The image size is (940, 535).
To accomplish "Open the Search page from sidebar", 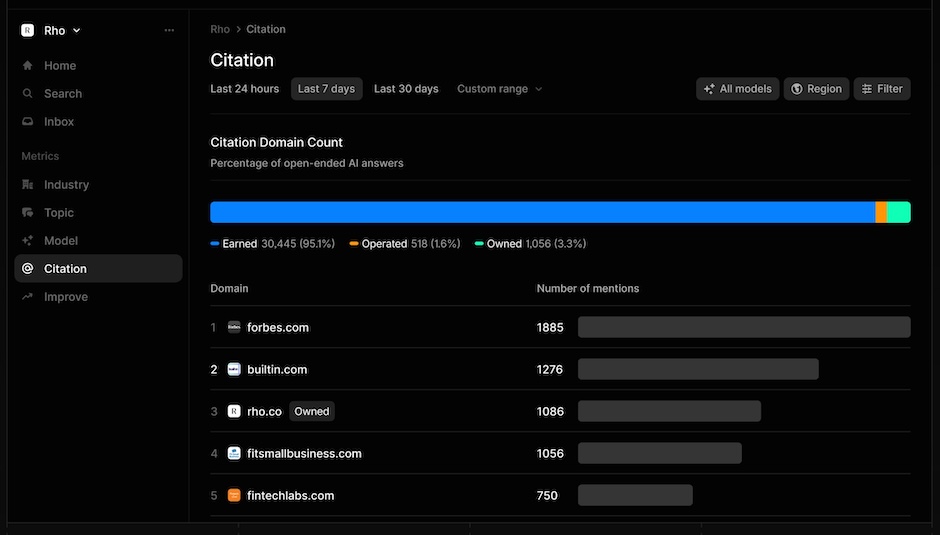I will pyautogui.click(x=52, y=94).
